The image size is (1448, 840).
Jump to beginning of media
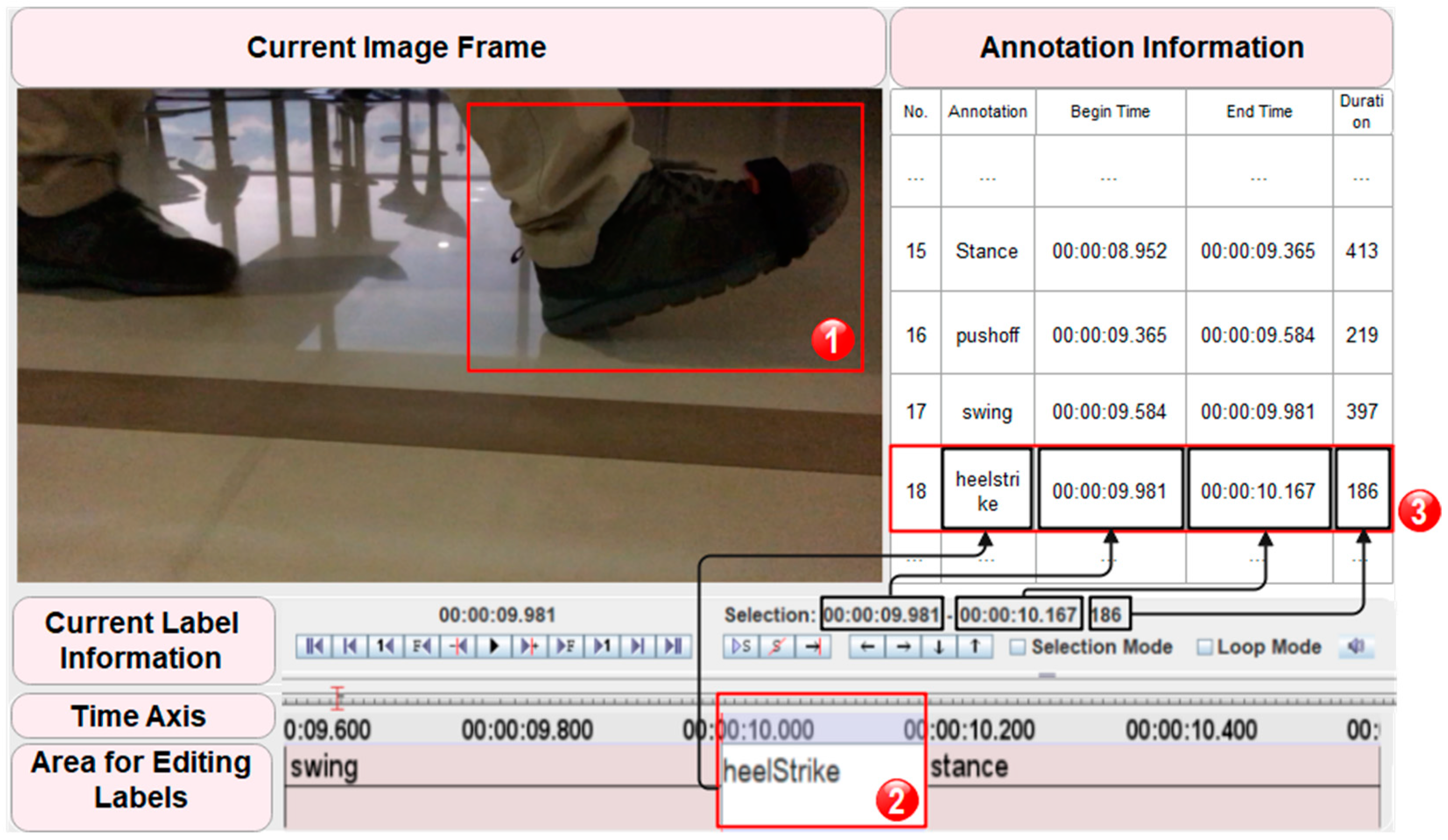click(314, 647)
